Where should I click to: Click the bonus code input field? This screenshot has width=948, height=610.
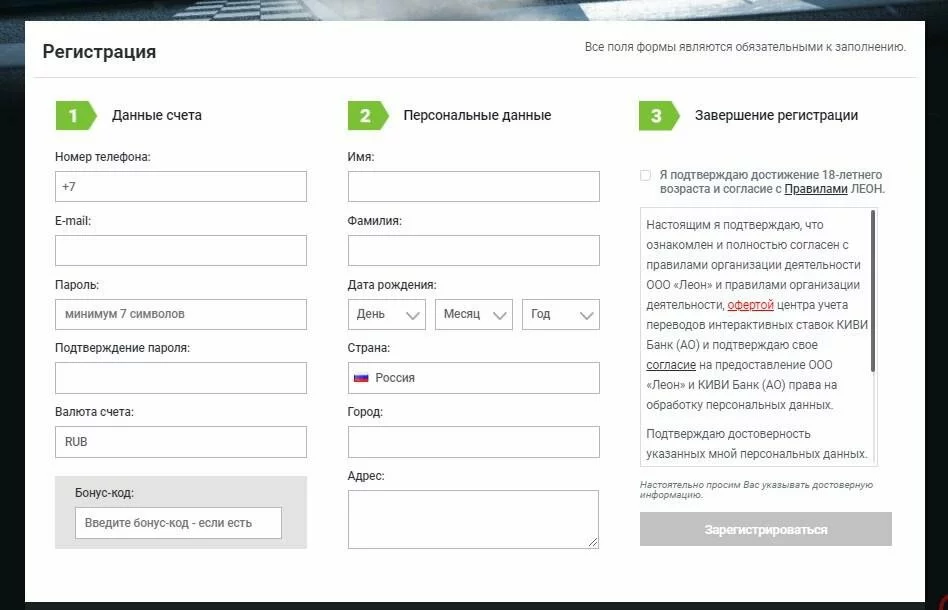178,523
